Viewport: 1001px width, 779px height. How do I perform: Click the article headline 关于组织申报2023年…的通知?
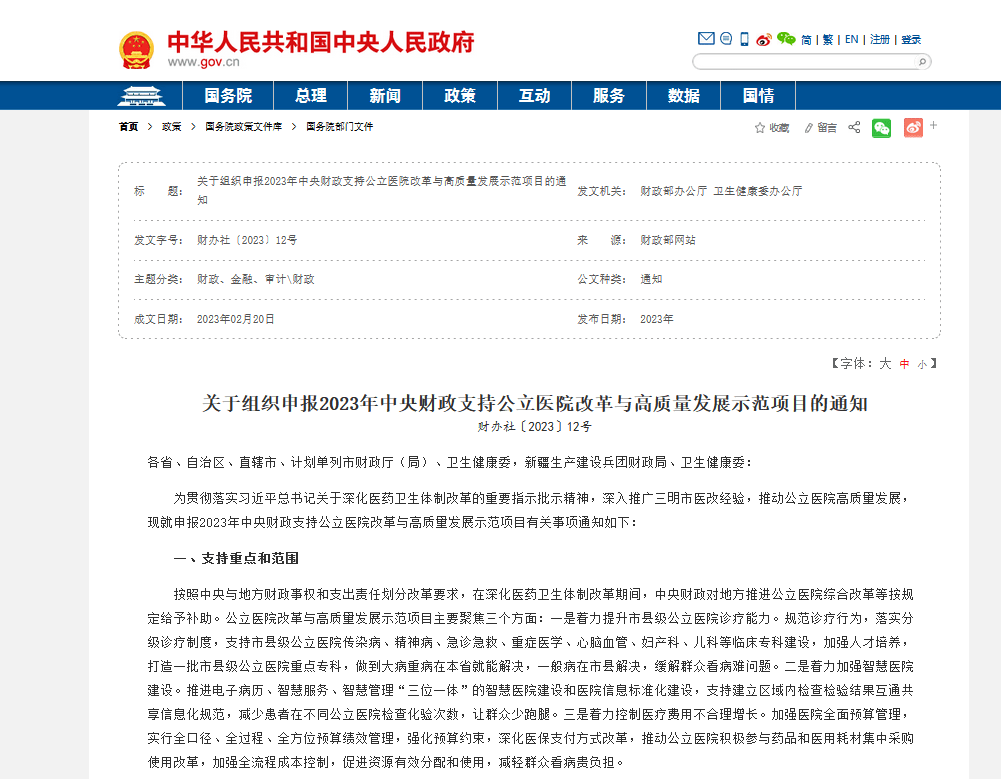coord(534,403)
